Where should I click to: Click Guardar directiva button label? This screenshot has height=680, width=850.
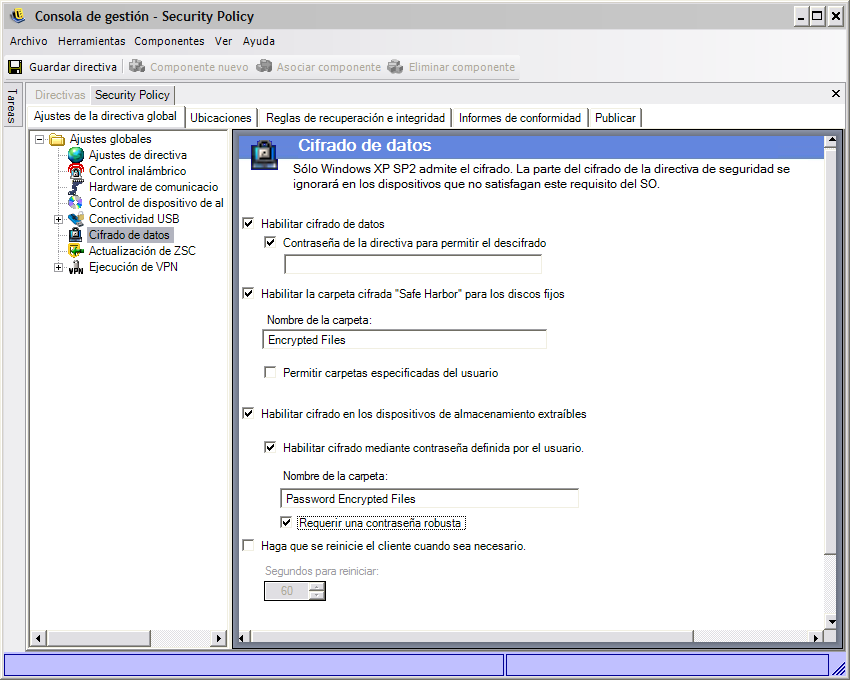pyautogui.click(x=73, y=67)
